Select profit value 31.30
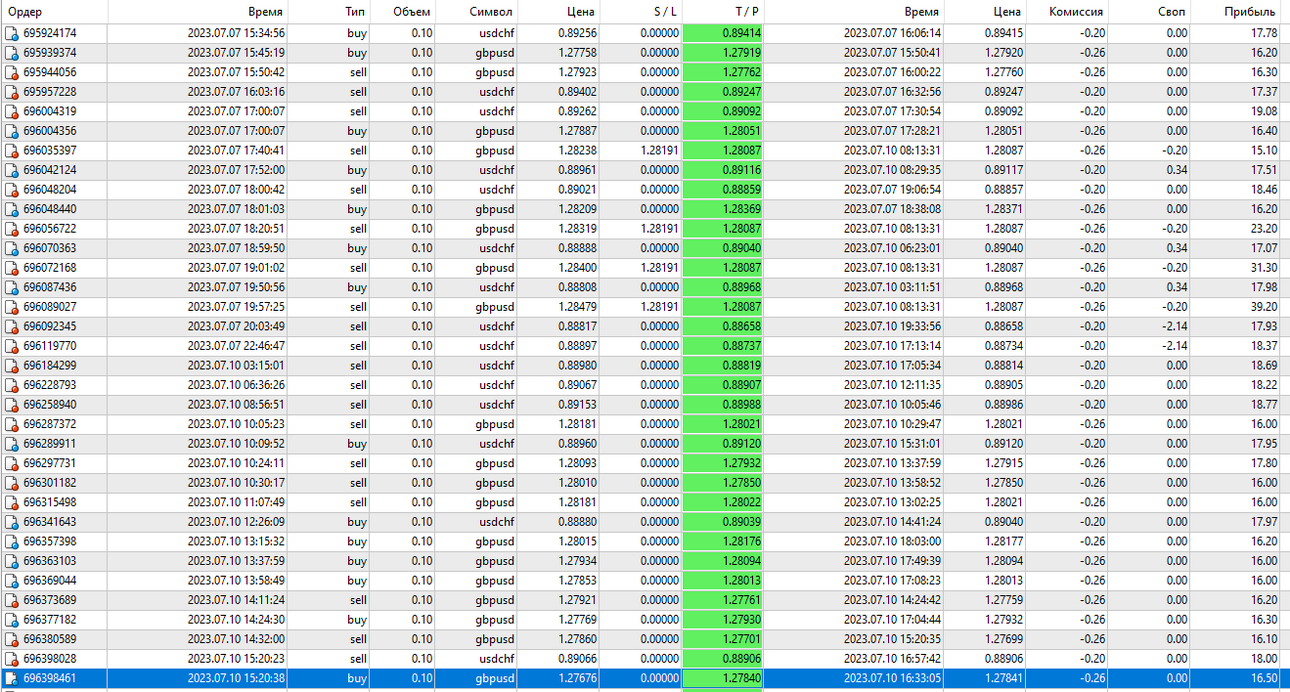Screen dimensions: 1290x692 pos(1263,268)
